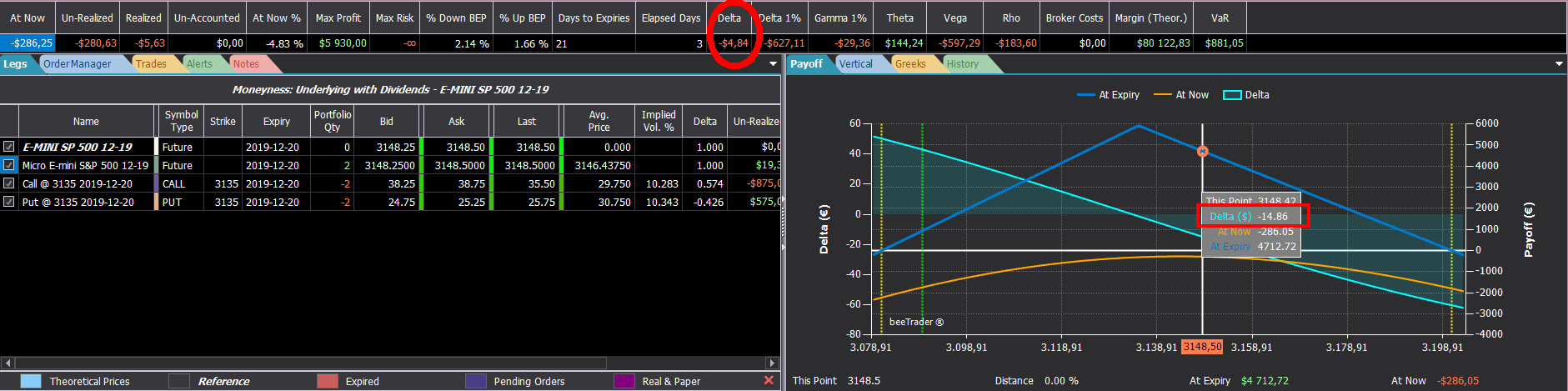Click the left arrow of the horizontal scrollbar
This screenshot has width=1568, height=391.
pyautogui.click(x=8, y=363)
